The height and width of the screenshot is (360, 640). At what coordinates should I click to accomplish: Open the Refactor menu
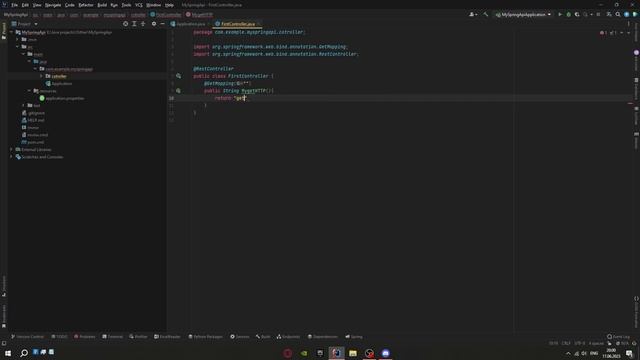pos(86,5)
